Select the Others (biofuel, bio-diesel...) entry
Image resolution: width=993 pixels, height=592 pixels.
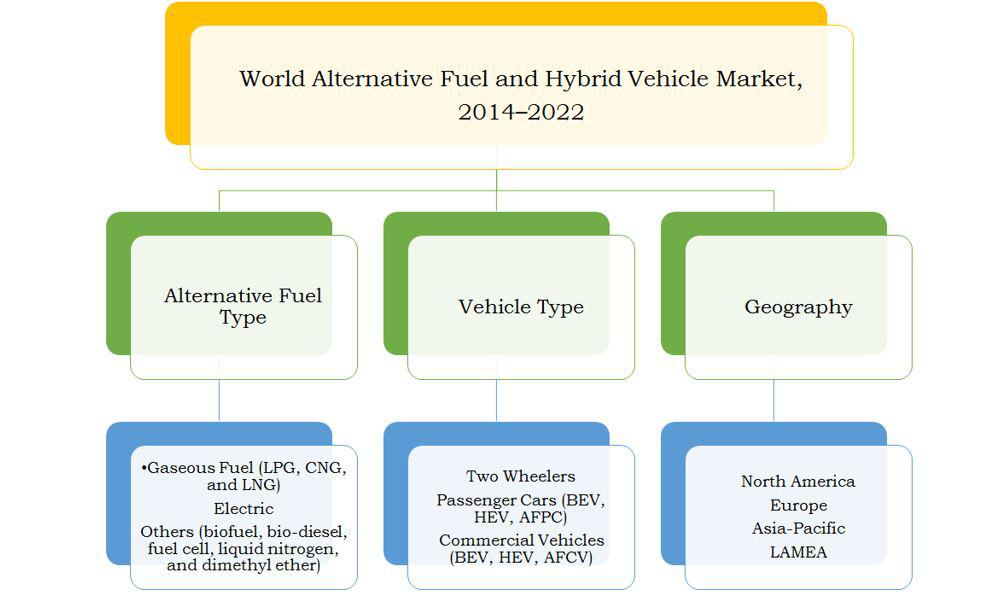[x=244, y=548]
